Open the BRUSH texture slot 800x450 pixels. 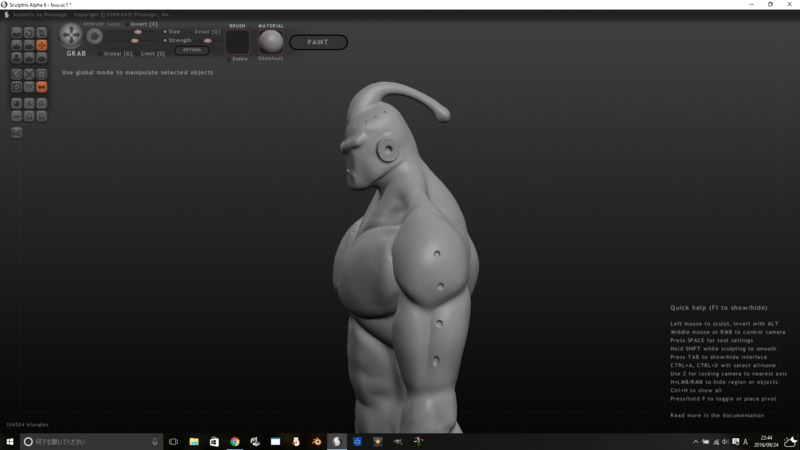(237, 42)
